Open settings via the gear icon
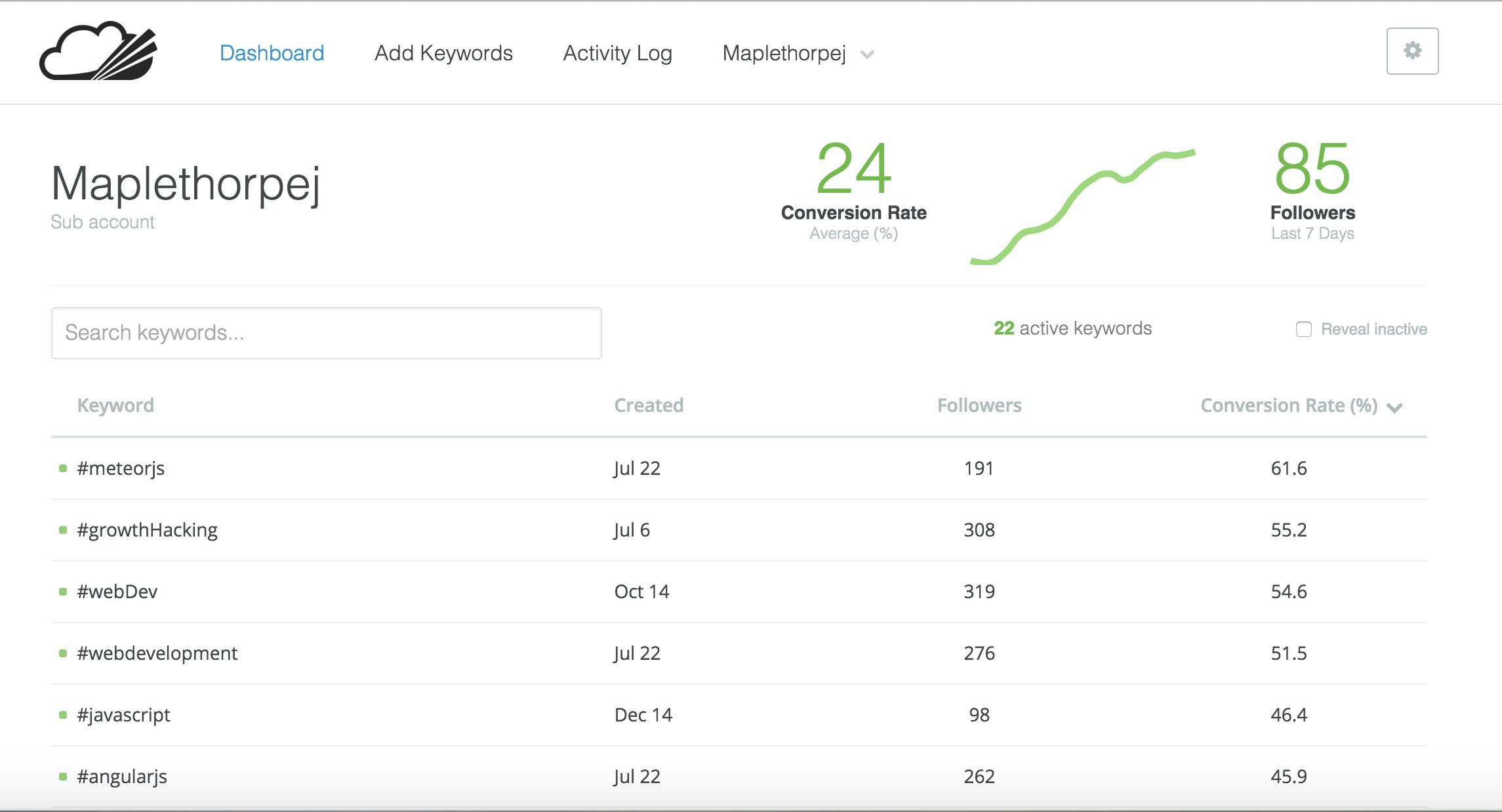Screen dimensions: 1502x812 coord(1412,51)
